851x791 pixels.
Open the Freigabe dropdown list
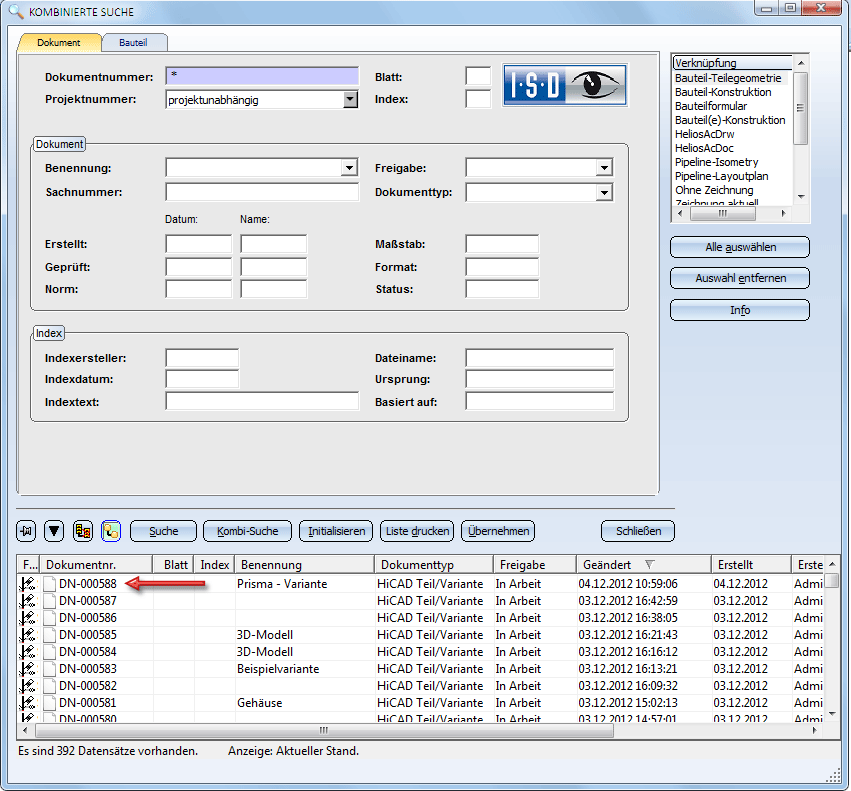coord(604,168)
